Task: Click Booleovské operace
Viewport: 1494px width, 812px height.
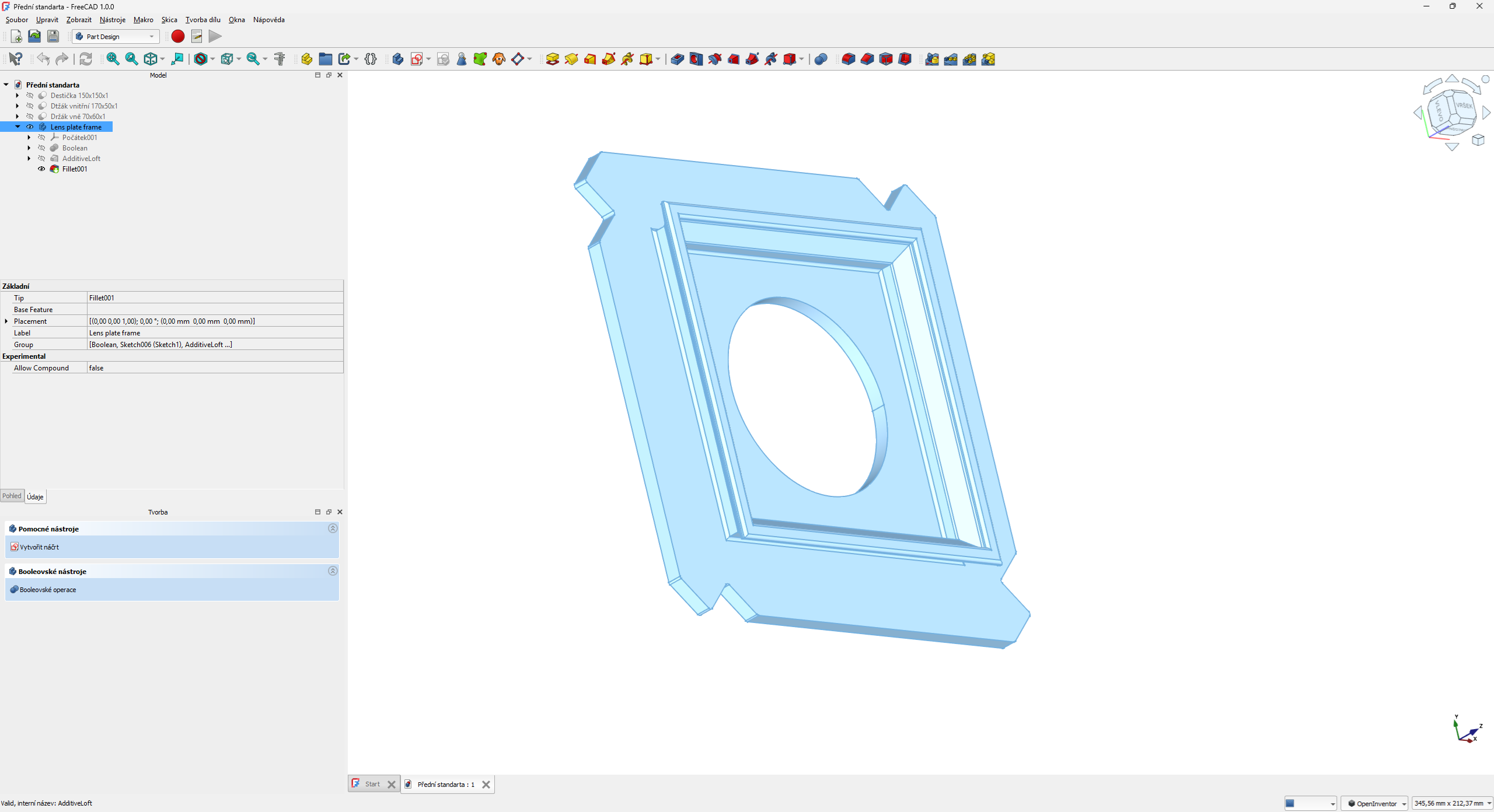Action: 48,590
